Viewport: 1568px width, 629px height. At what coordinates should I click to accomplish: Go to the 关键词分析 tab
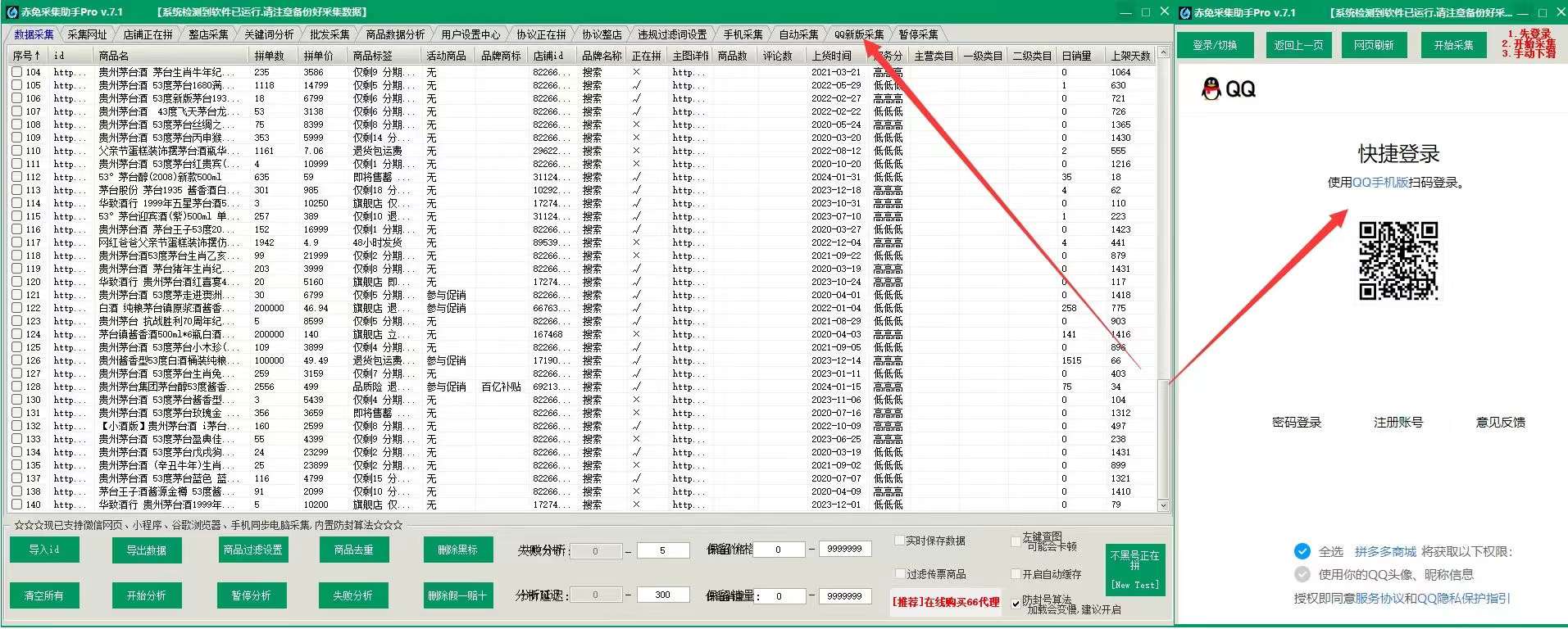[269, 34]
